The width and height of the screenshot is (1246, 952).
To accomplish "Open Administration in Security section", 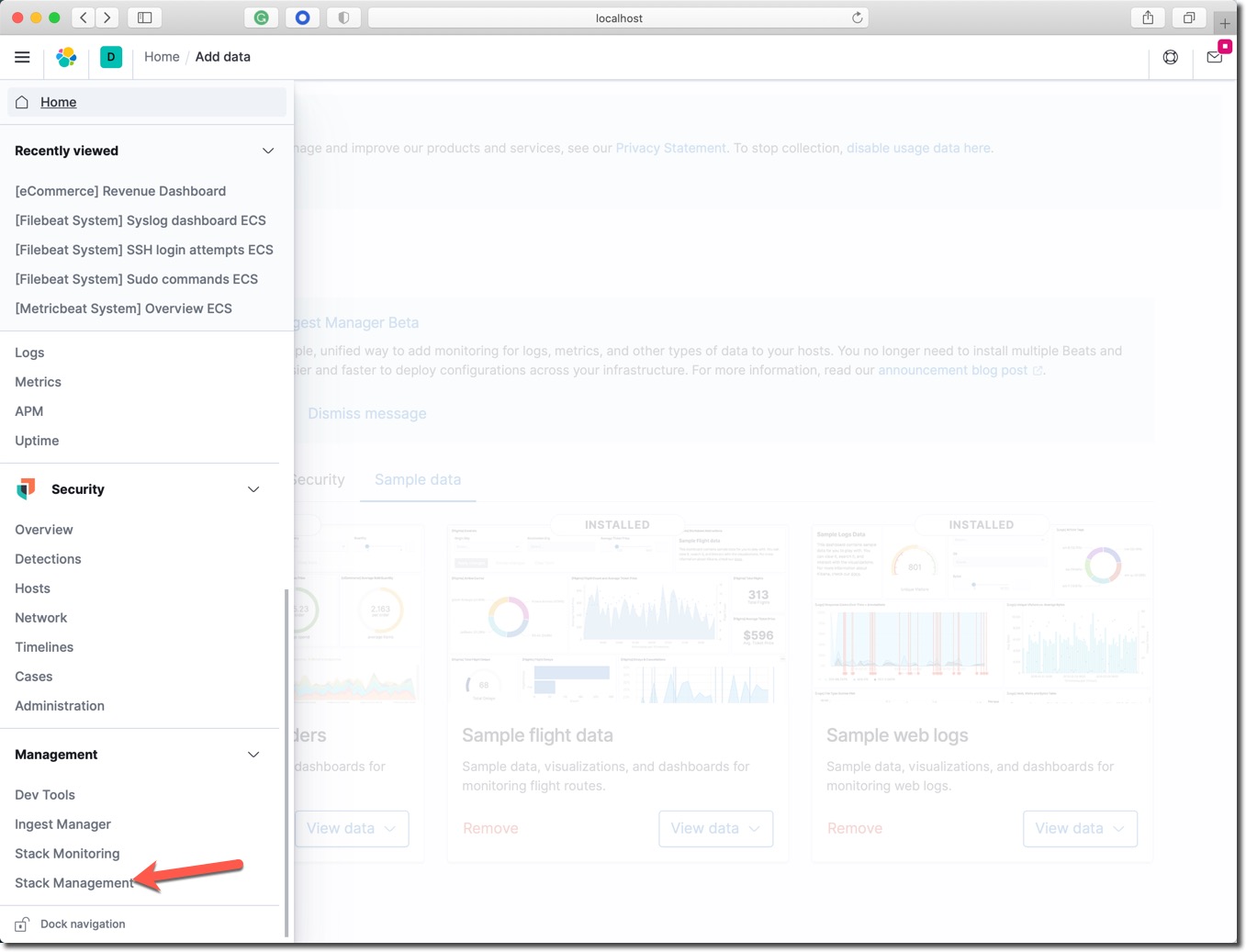I will 60,706.
